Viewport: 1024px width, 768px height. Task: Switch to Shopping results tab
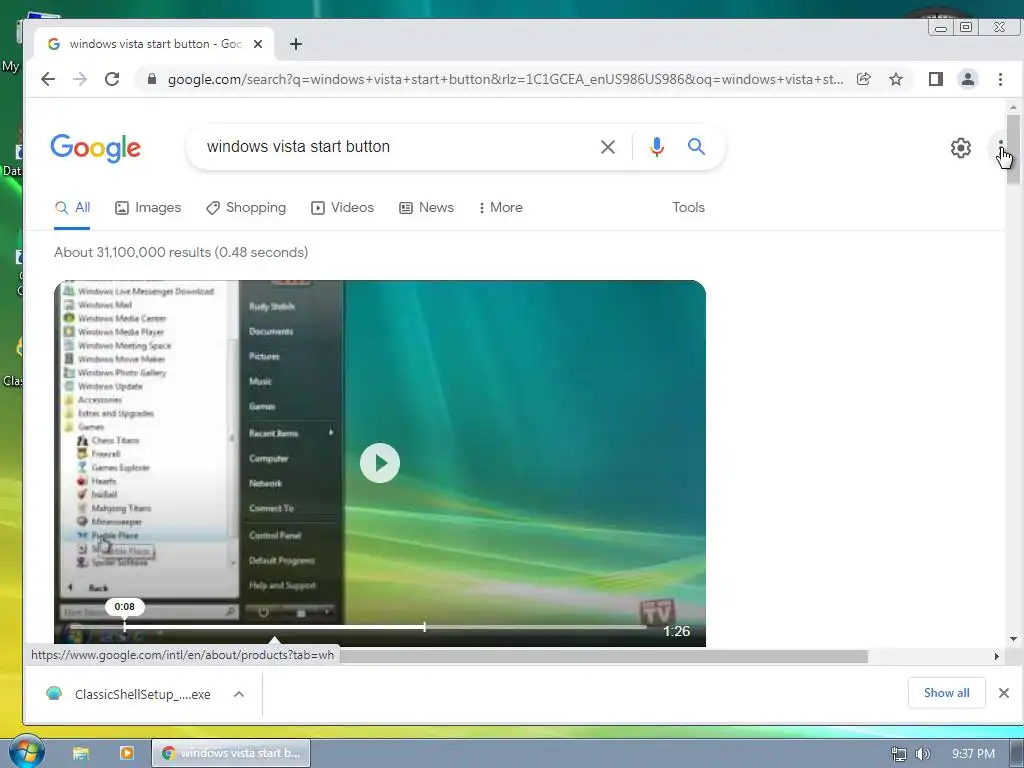(x=246, y=208)
